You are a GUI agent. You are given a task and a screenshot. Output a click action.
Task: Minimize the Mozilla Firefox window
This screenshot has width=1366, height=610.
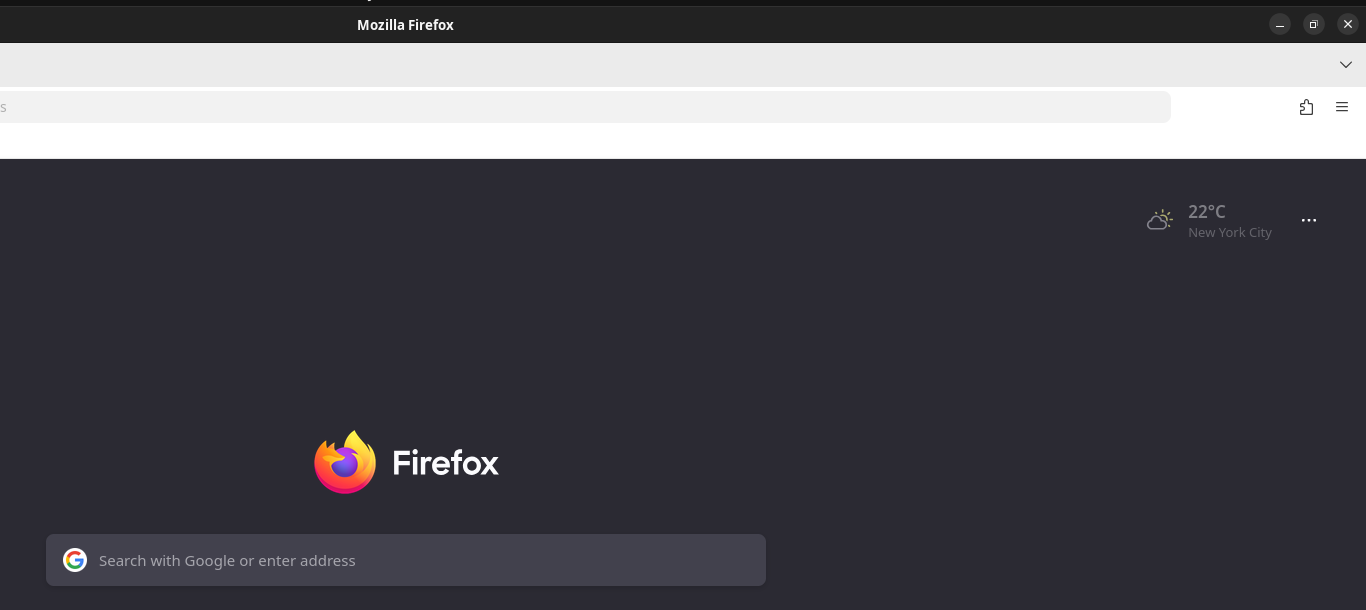[1280, 25]
